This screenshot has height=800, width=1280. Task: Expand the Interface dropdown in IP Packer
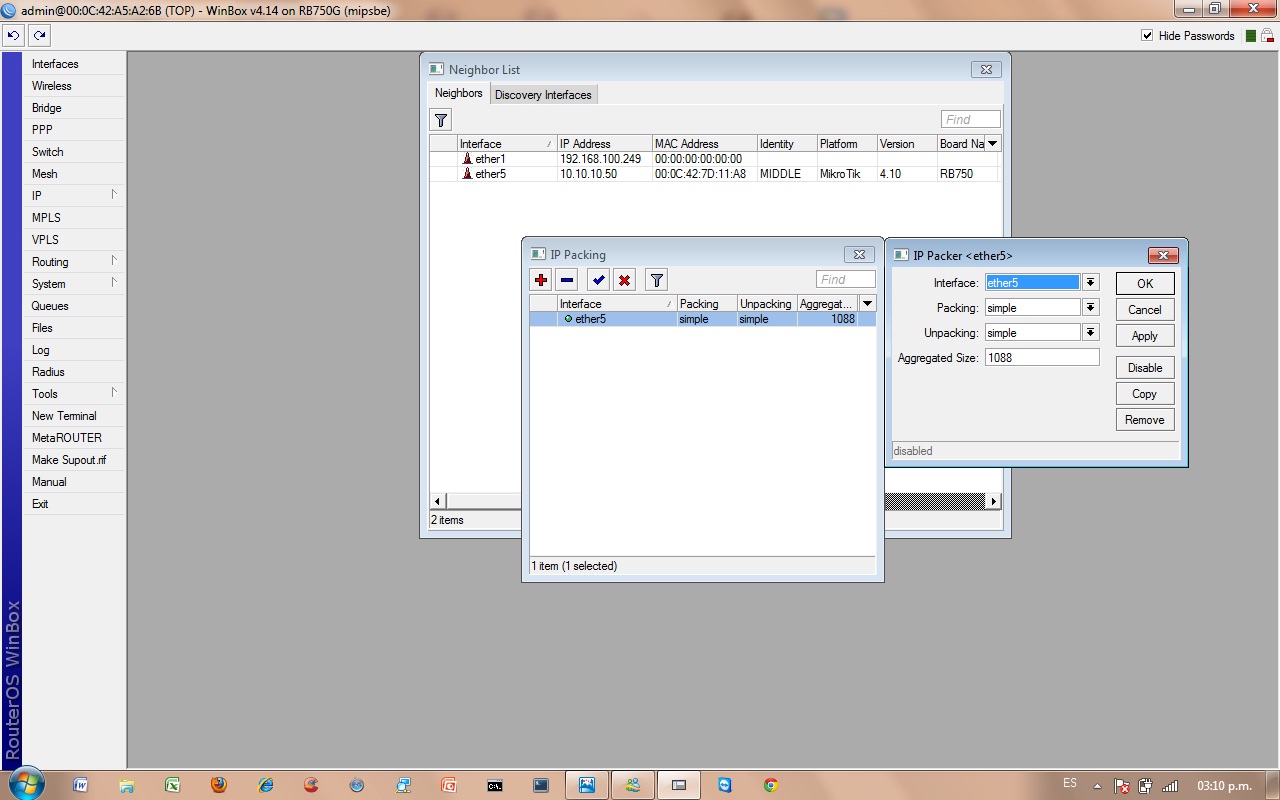(x=1091, y=283)
